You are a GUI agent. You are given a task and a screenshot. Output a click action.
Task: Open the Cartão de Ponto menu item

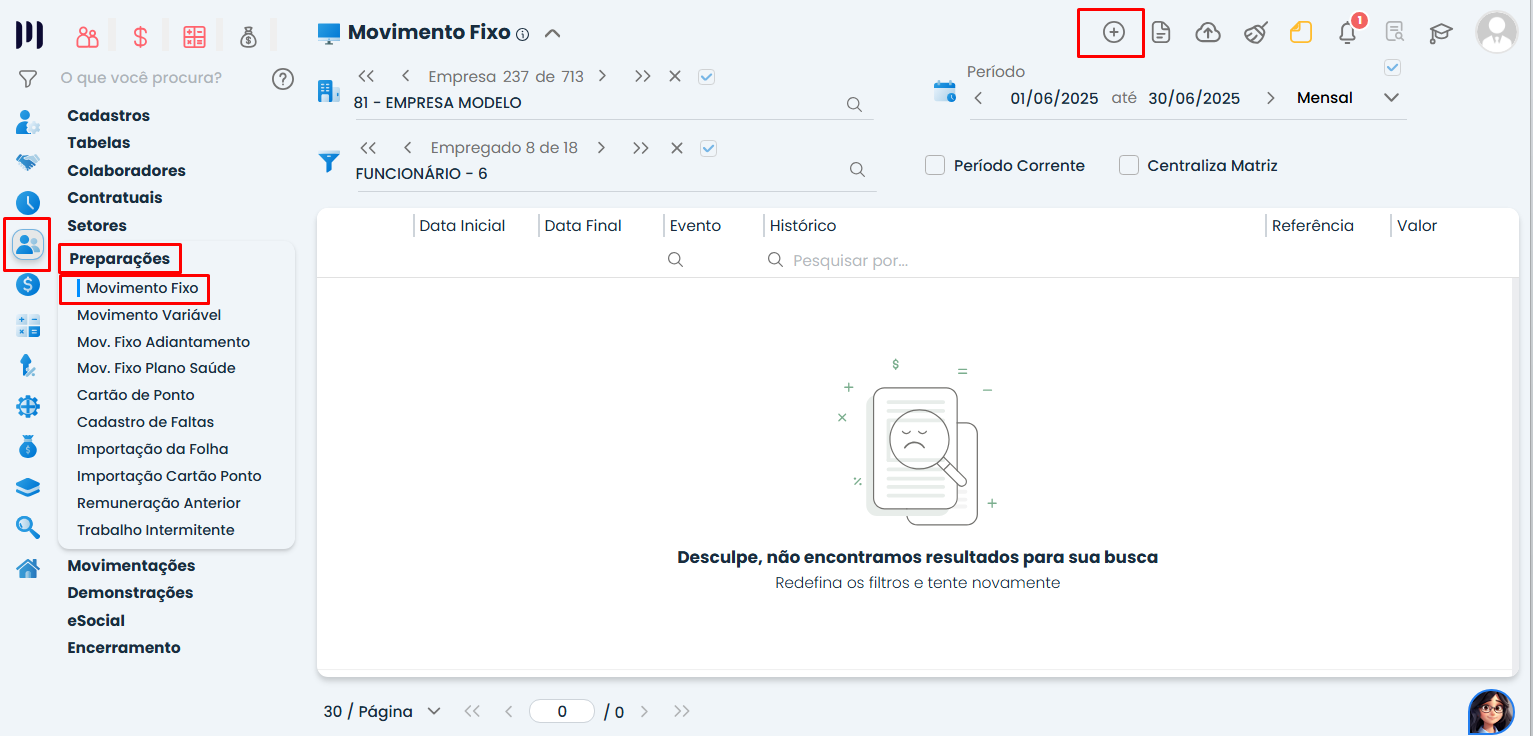(136, 395)
